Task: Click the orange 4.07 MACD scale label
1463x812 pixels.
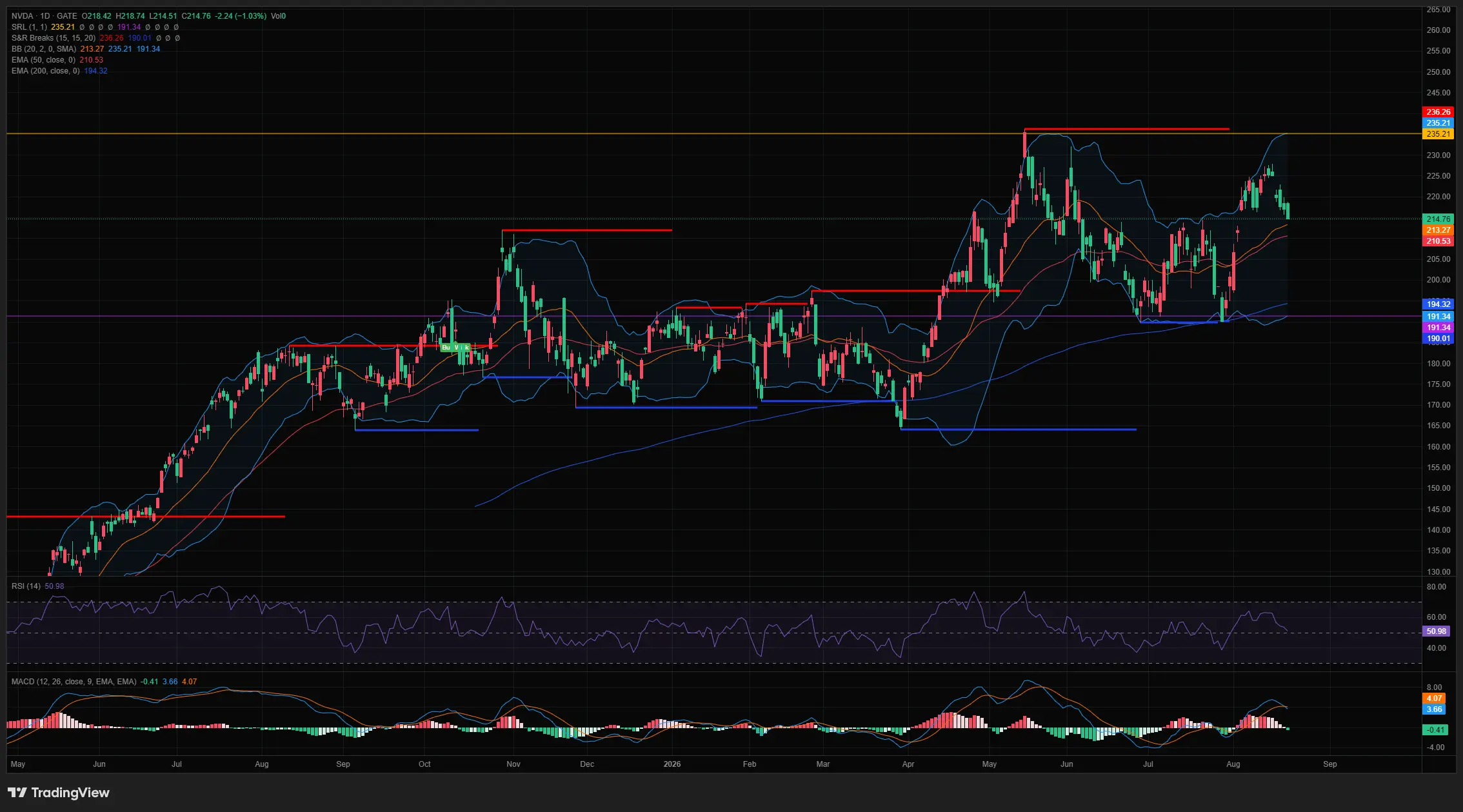Action: point(1435,698)
